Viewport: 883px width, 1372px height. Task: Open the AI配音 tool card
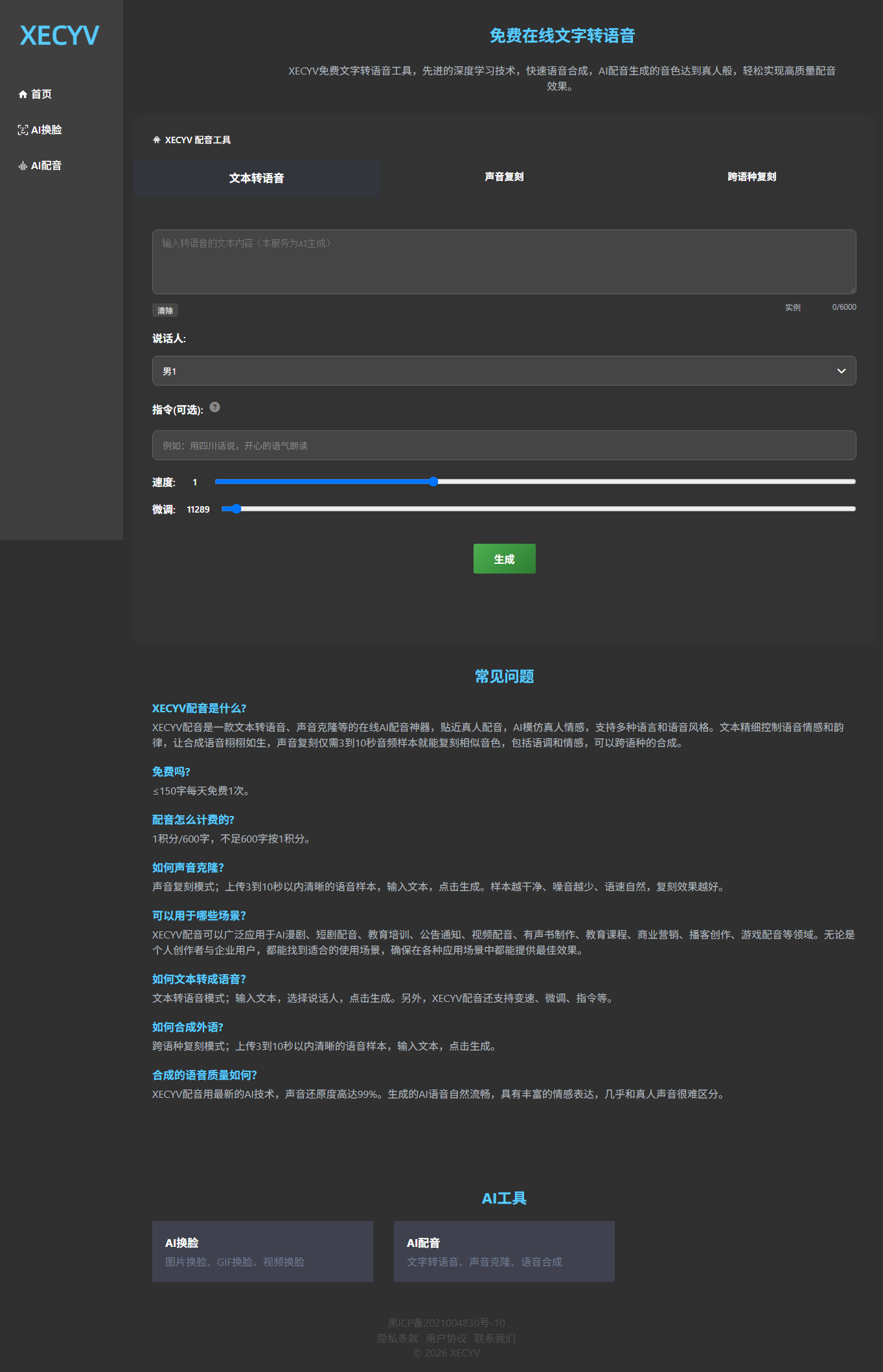click(x=504, y=1251)
